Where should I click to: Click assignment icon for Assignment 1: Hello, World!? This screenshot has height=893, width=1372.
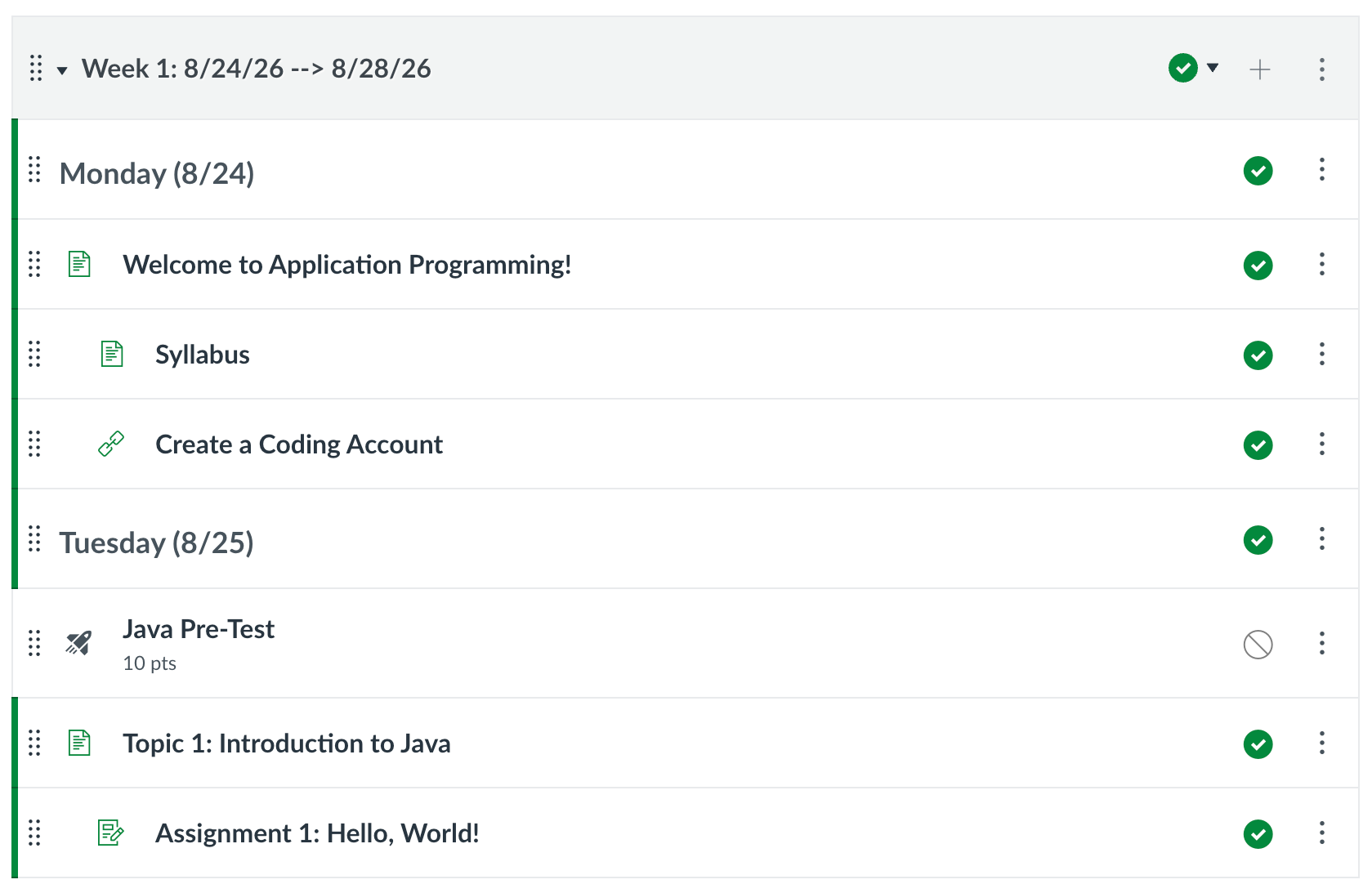[111, 833]
